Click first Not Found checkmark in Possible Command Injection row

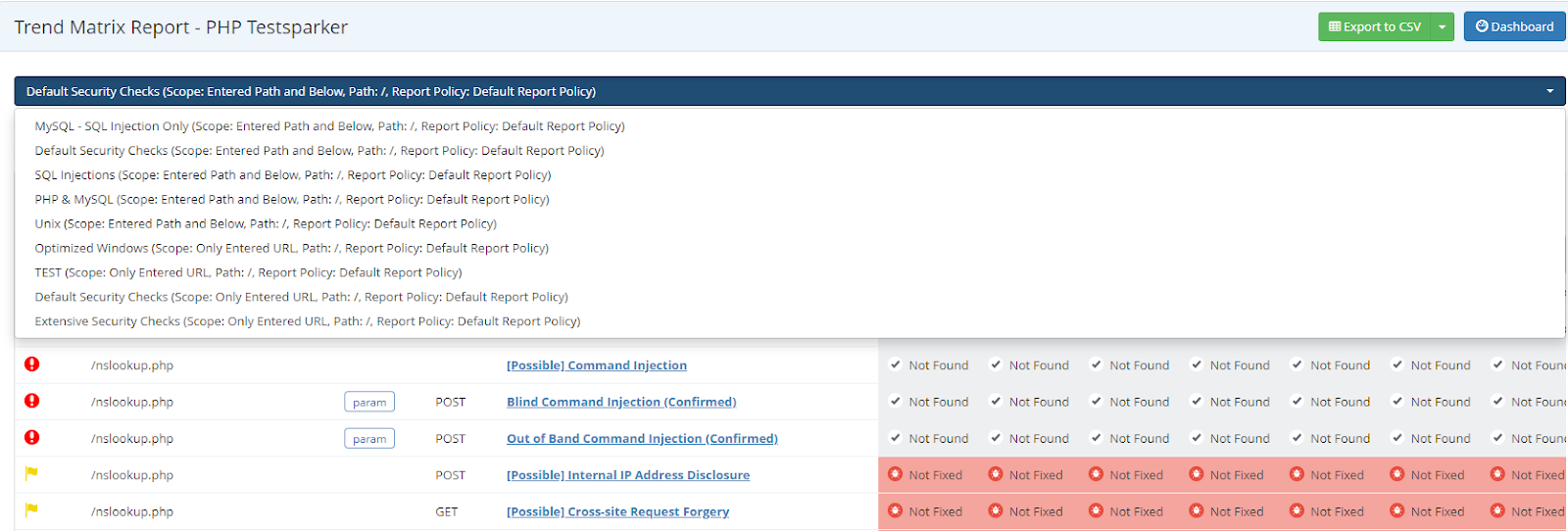[x=895, y=364]
